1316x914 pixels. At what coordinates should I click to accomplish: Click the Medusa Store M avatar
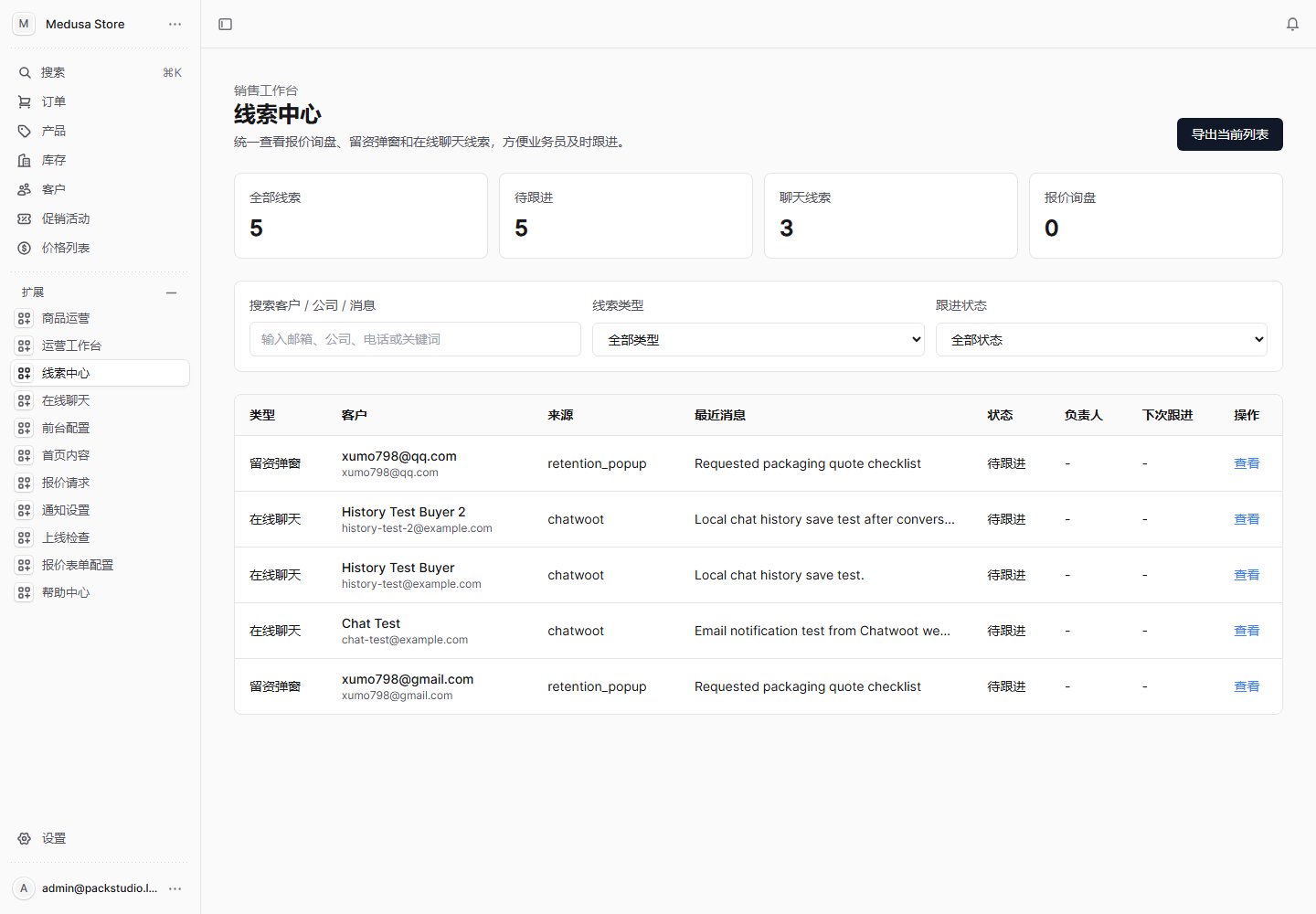click(24, 24)
